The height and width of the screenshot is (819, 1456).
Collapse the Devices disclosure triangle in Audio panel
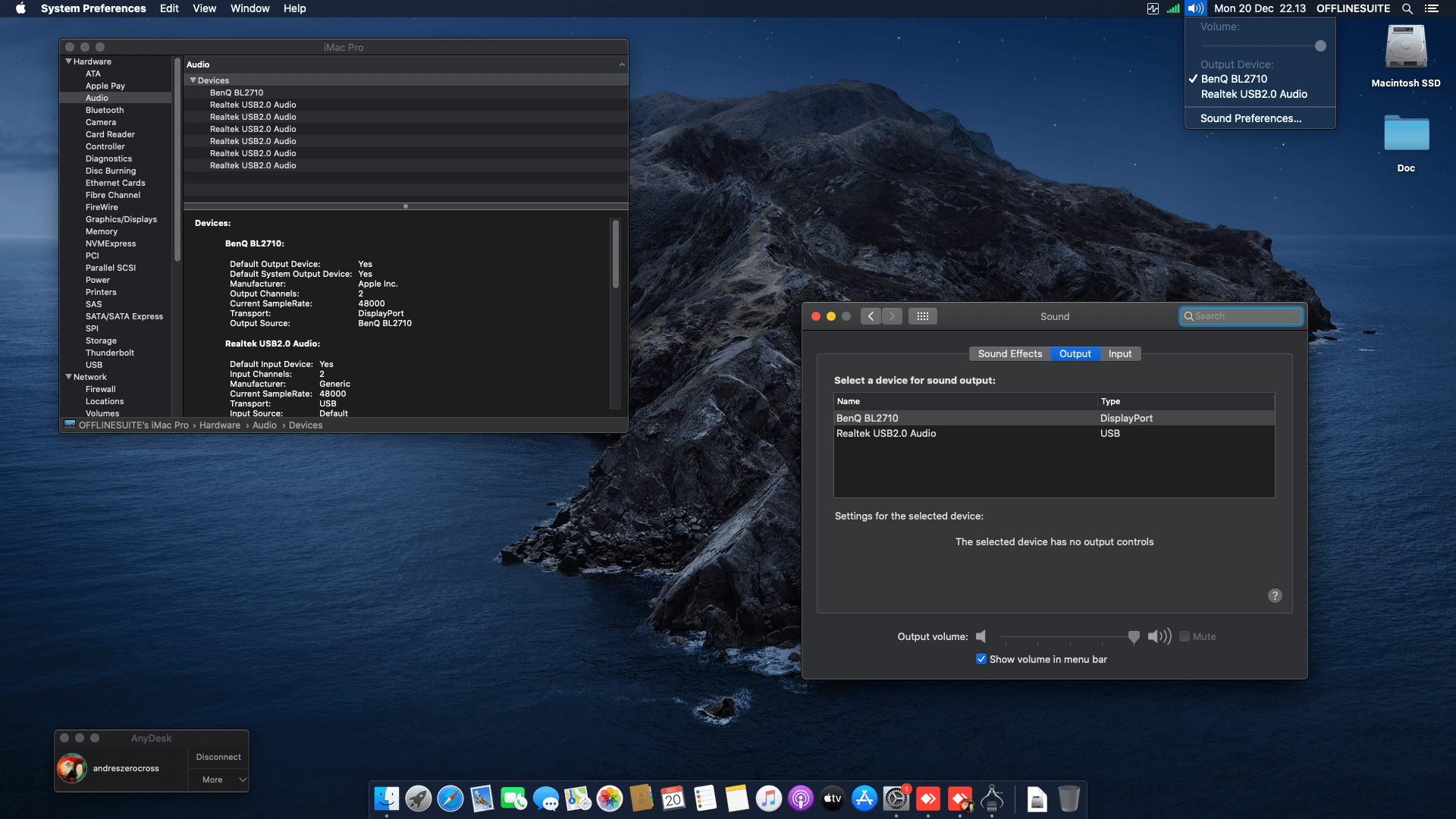193,80
